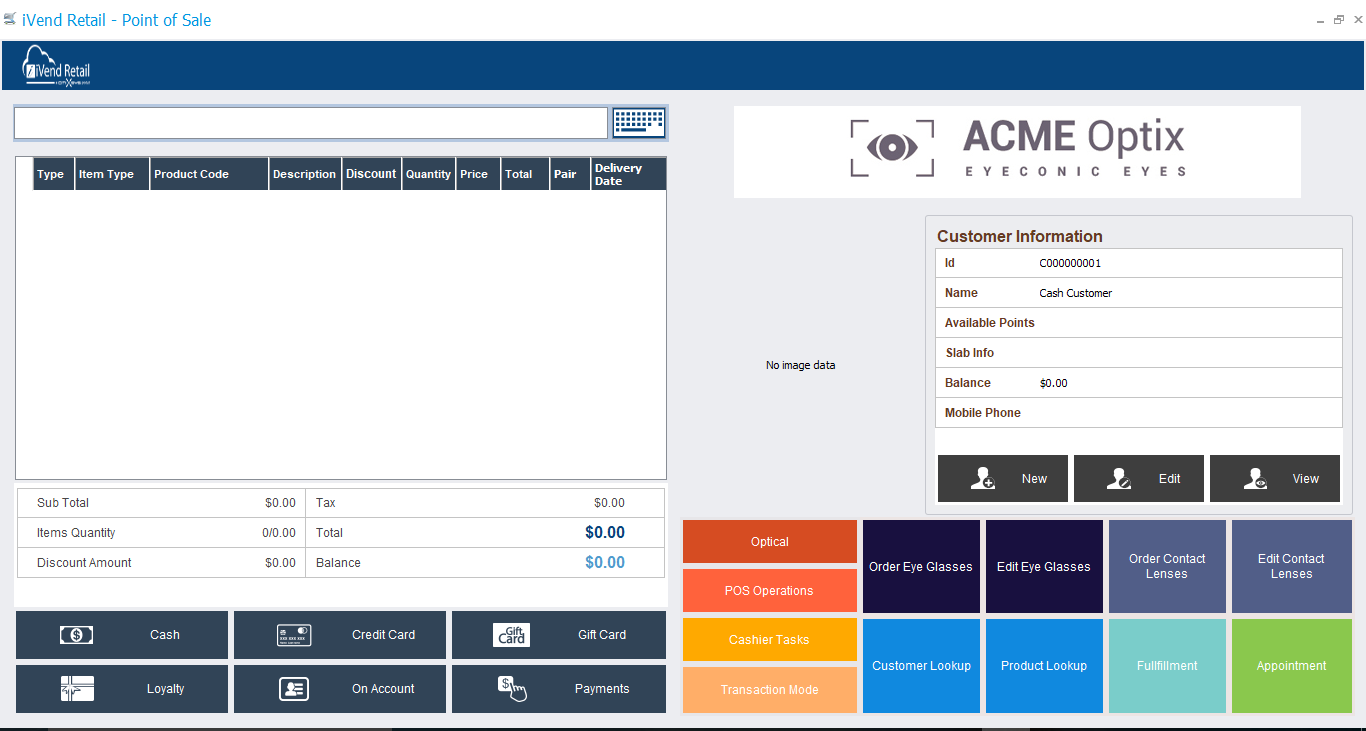
Task: Open Payments via the hand-and-dollar icon
Action: [512, 689]
